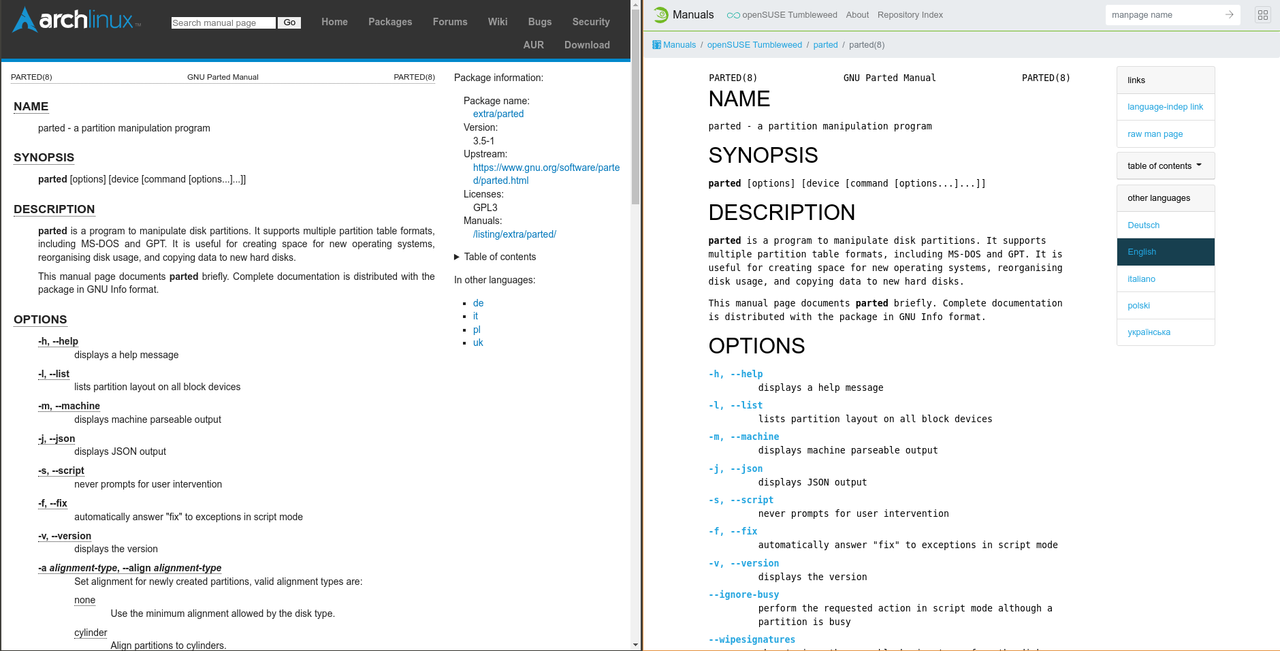
Task: Focus the Search manual page field
Action: [223, 22]
